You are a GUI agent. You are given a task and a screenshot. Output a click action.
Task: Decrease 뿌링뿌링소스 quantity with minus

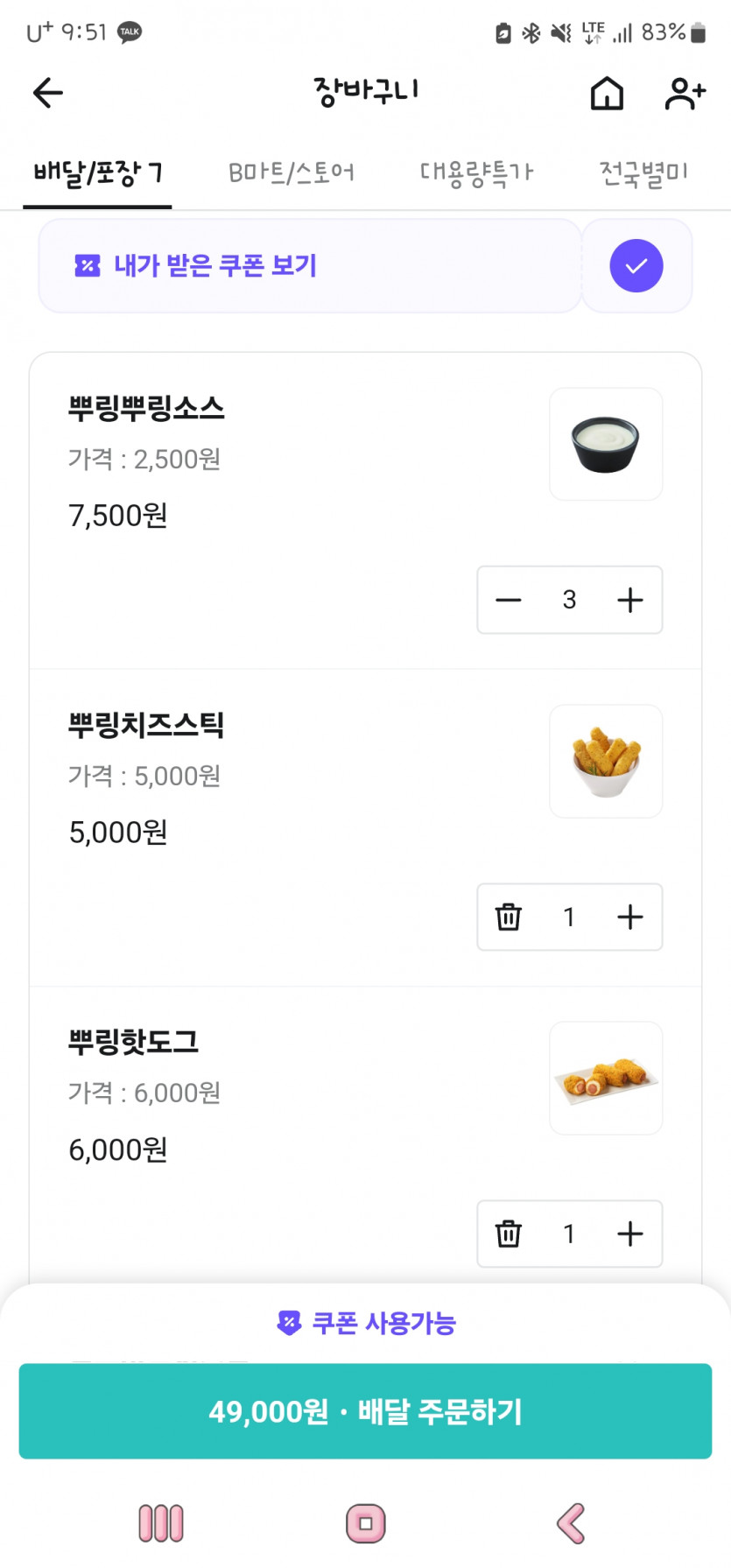coord(509,600)
